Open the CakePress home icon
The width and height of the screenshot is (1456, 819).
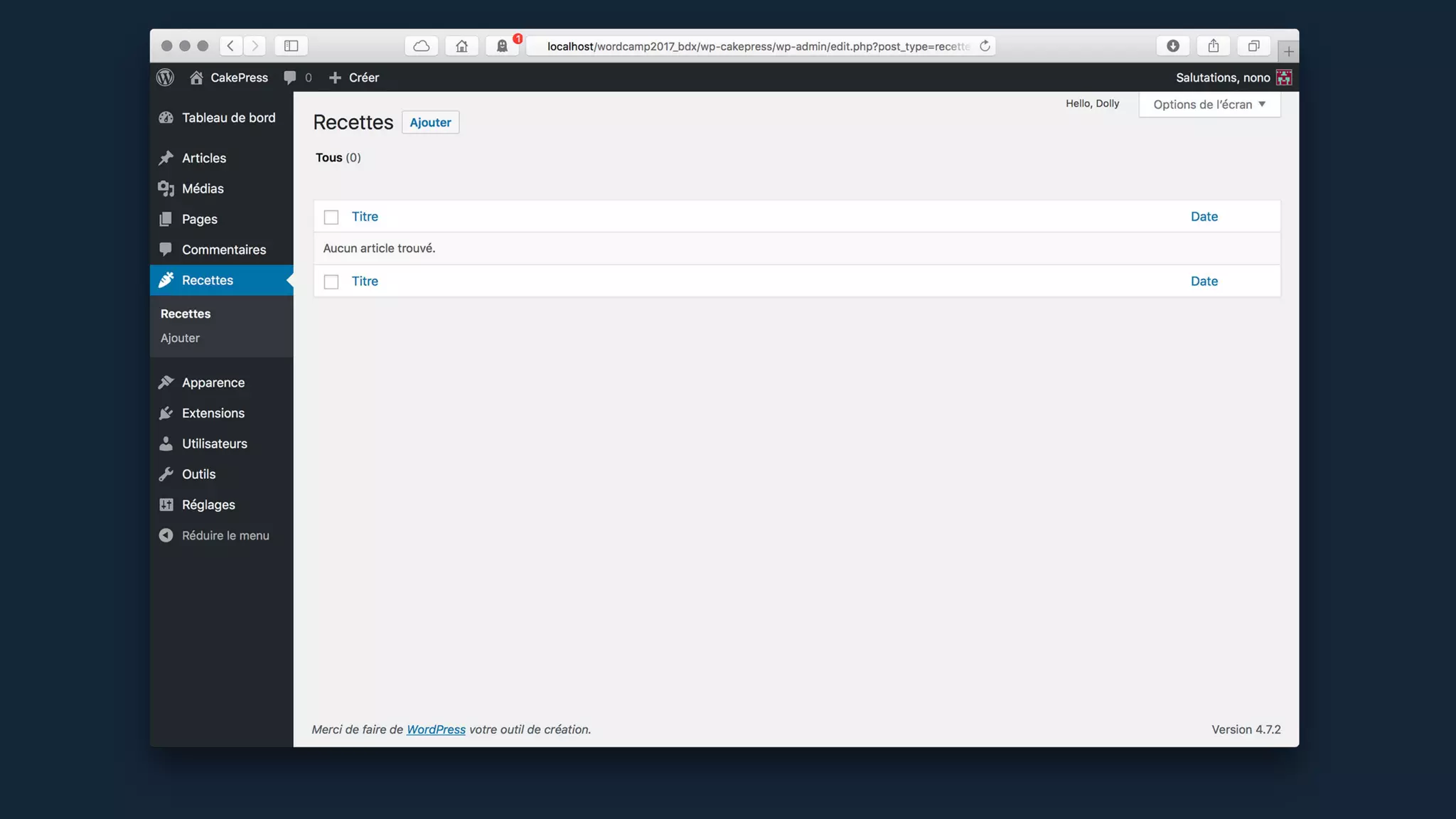(196, 77)
